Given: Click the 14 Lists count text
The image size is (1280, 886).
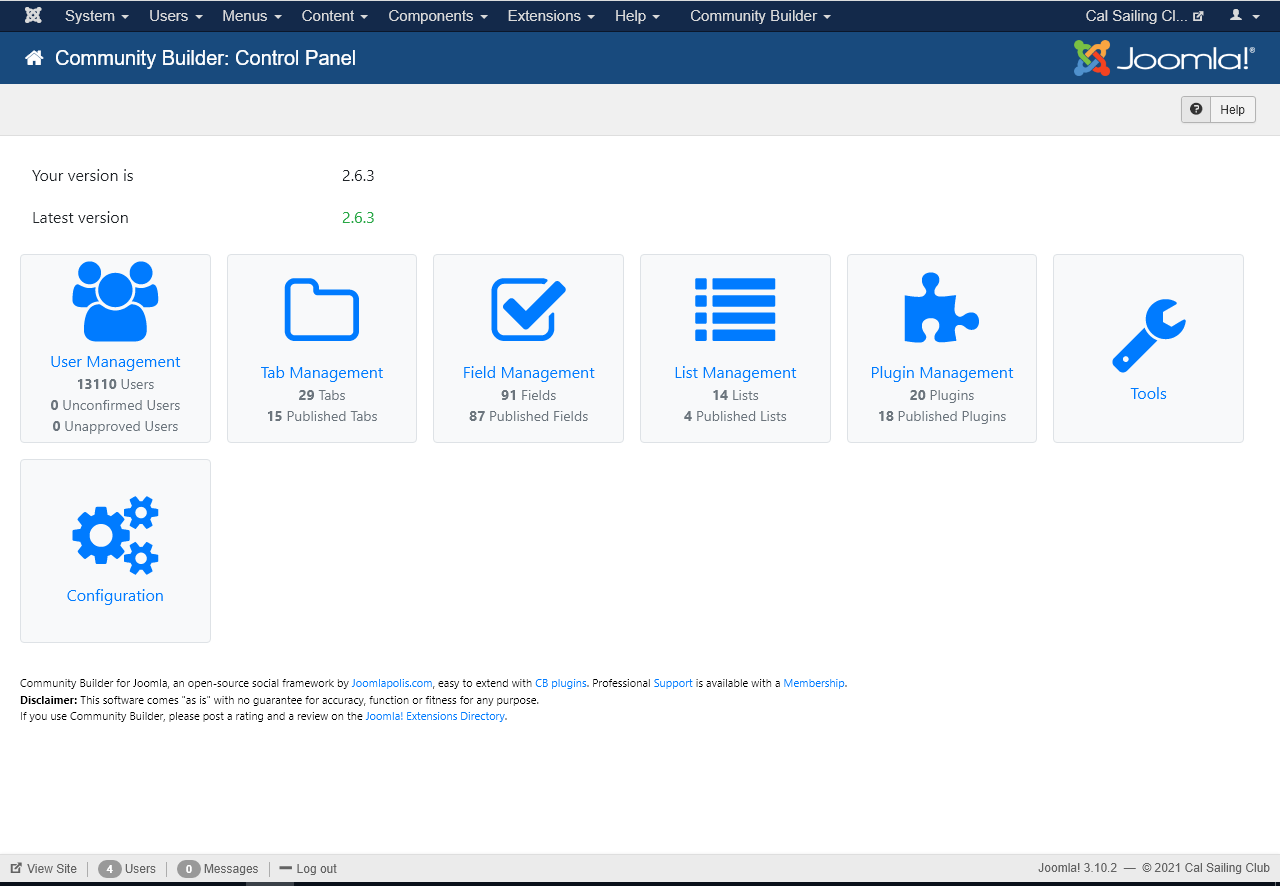Looking at the screenshot, I should point(735,396).
